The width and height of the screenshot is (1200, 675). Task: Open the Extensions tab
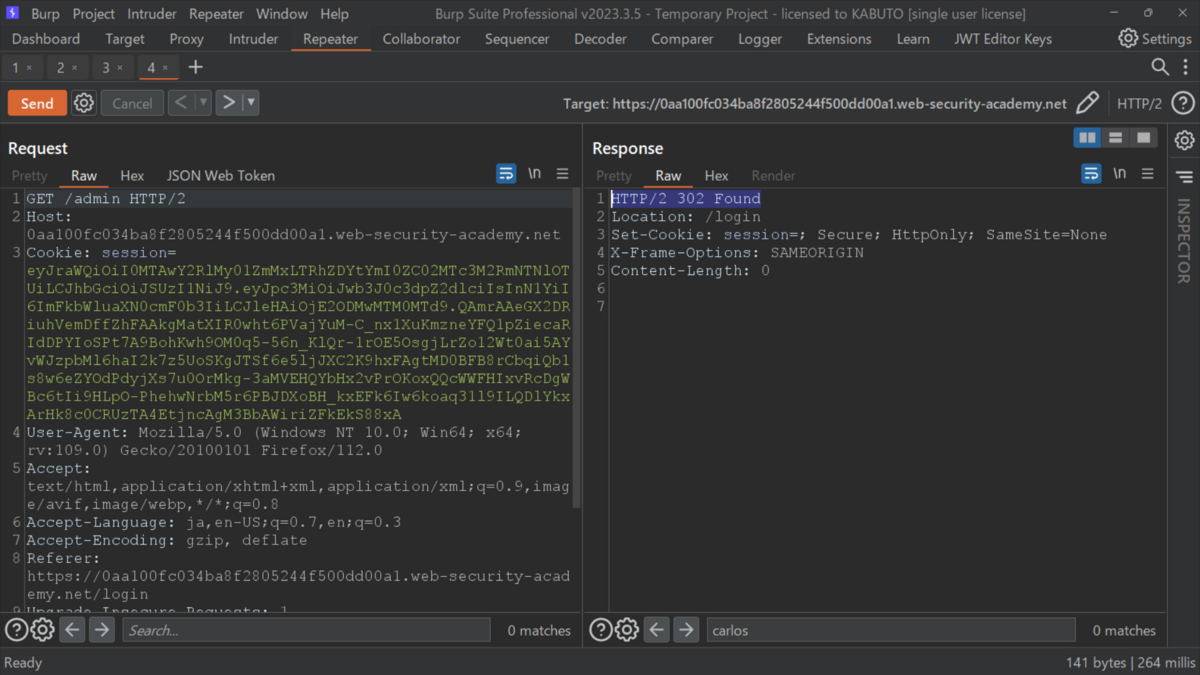tap(839, 39)
